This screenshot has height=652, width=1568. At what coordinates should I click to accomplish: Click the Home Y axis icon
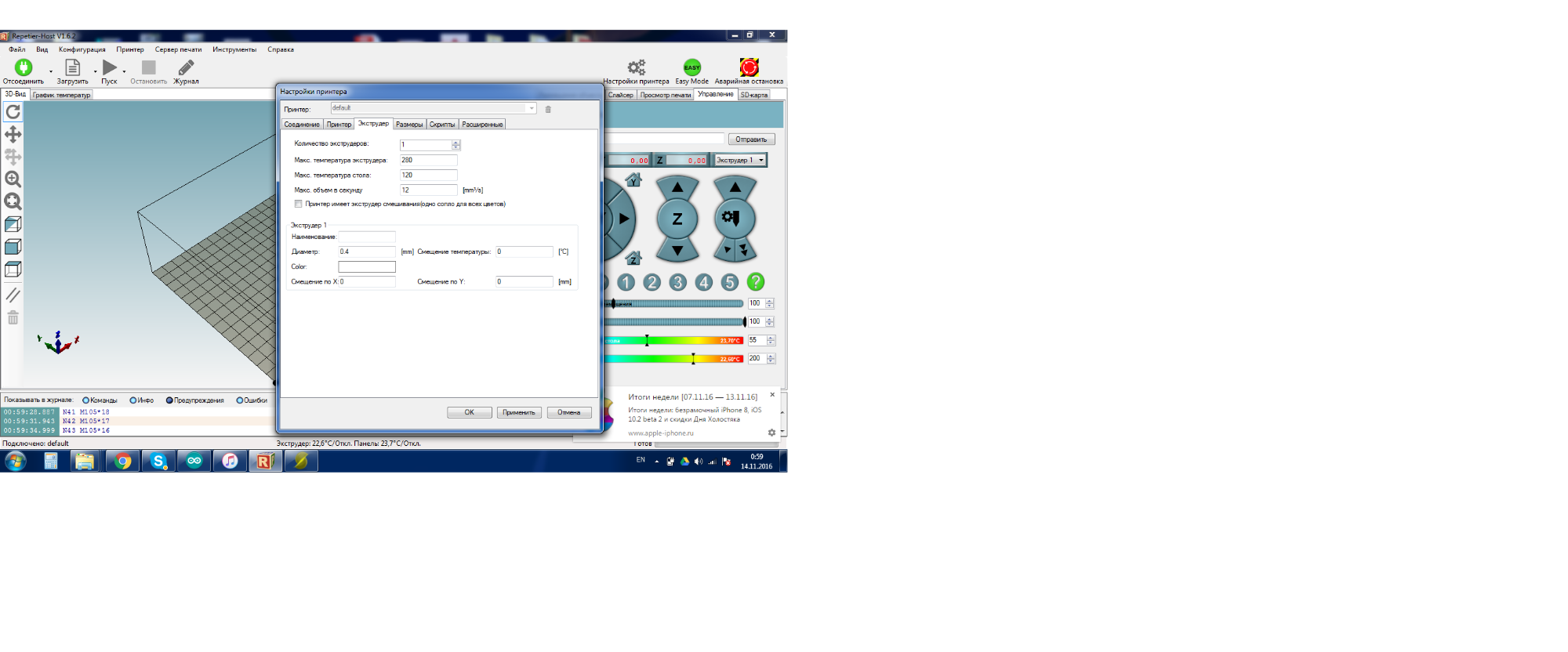[x=633, y=180]
